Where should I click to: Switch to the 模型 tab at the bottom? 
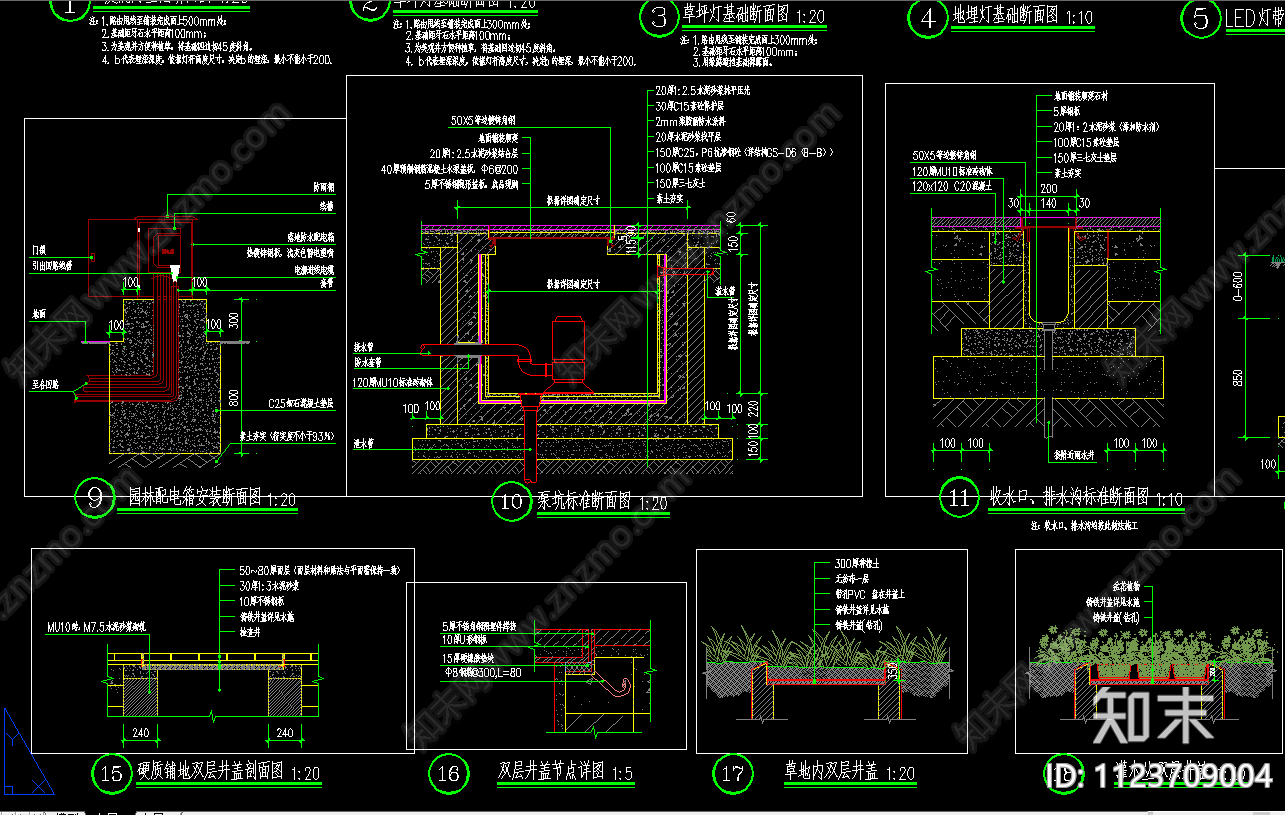70,811
